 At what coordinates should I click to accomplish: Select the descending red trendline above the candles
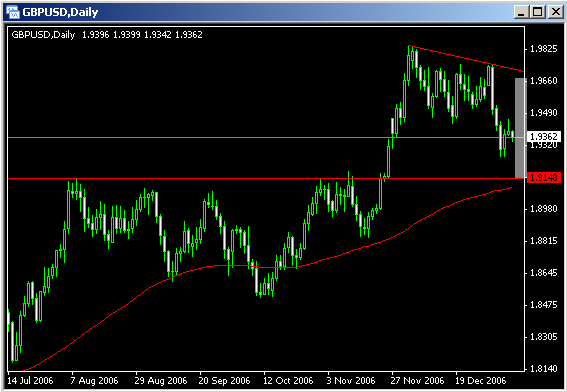[x=466, y=58]
